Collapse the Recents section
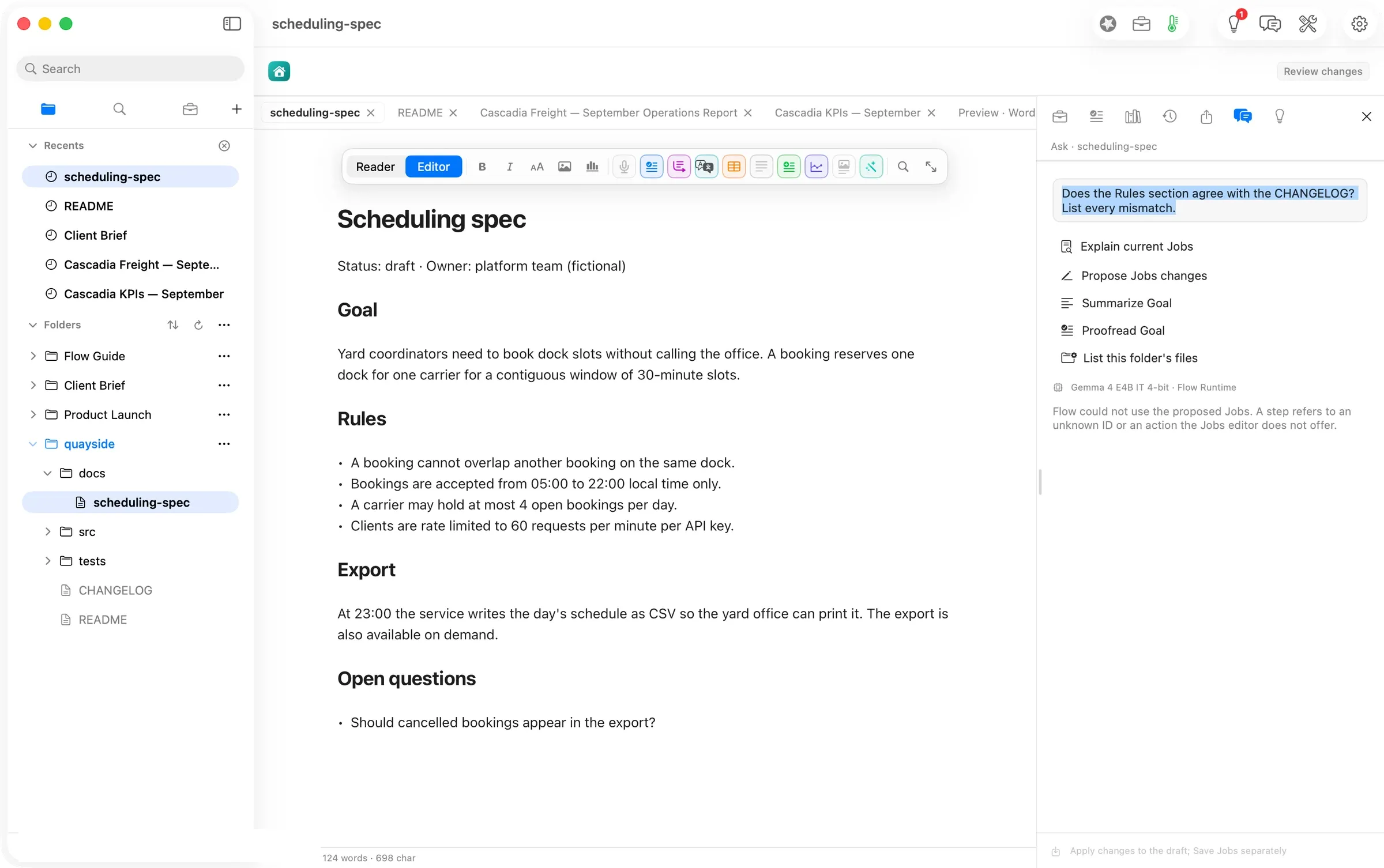This screenshot has width=1384, height=868. 33,146
